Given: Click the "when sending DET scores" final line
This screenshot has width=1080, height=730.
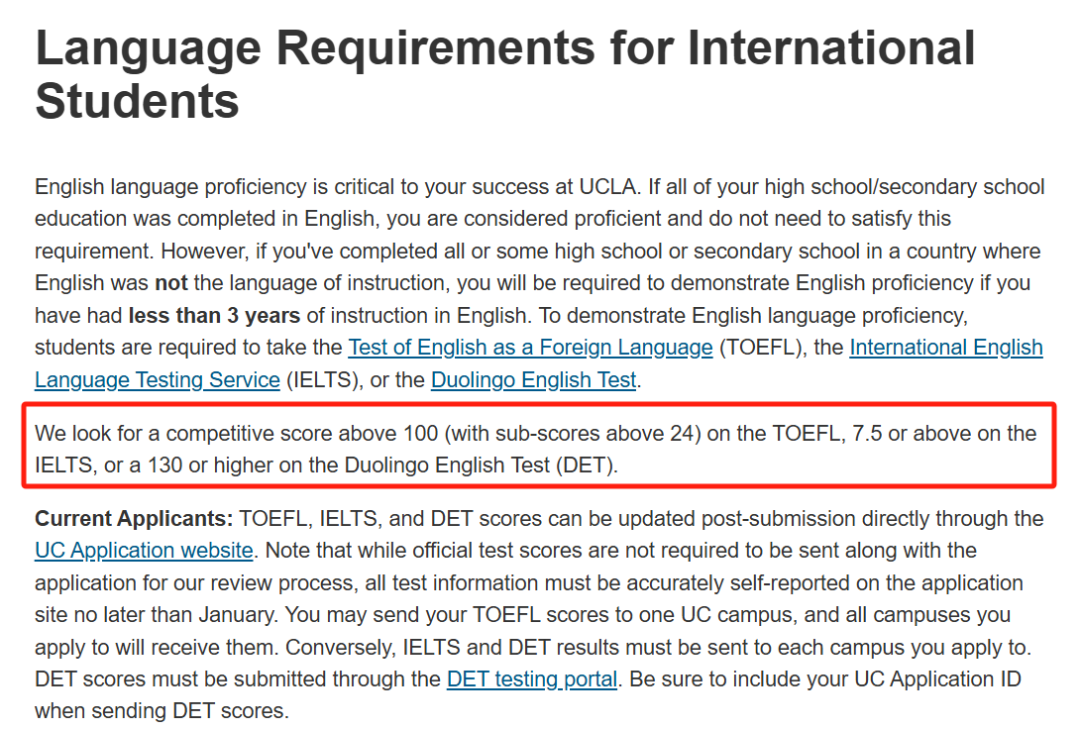Looking at the screenshot, I should point(161,711).
